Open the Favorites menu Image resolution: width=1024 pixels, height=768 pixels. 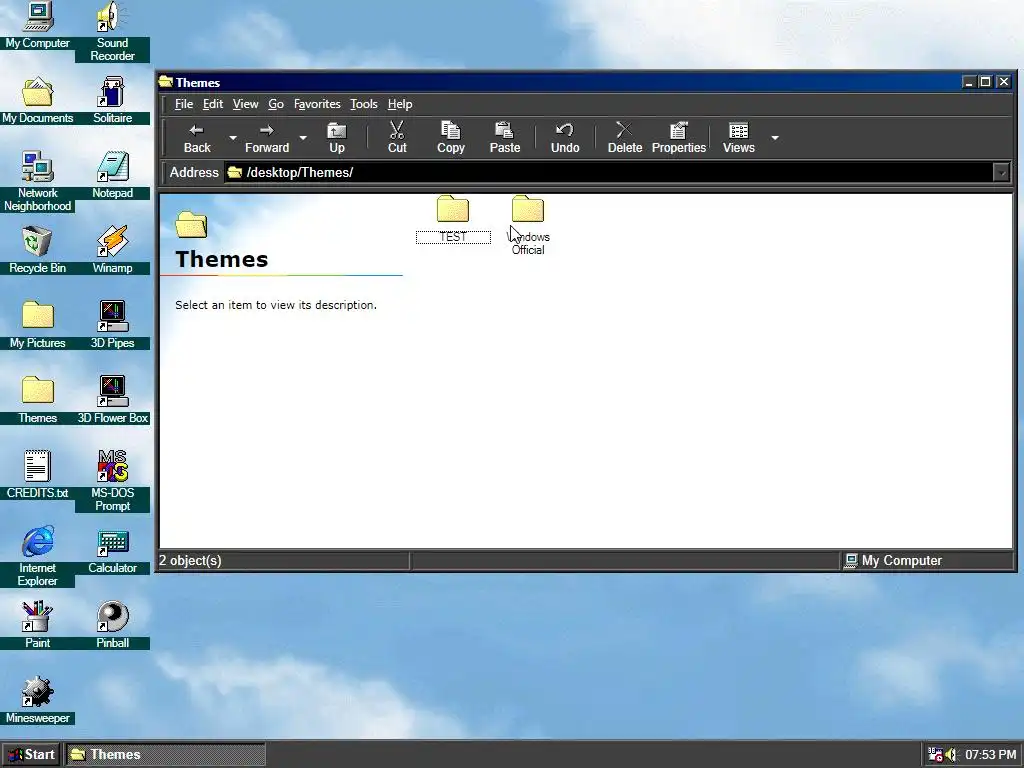tap(317, 104)
